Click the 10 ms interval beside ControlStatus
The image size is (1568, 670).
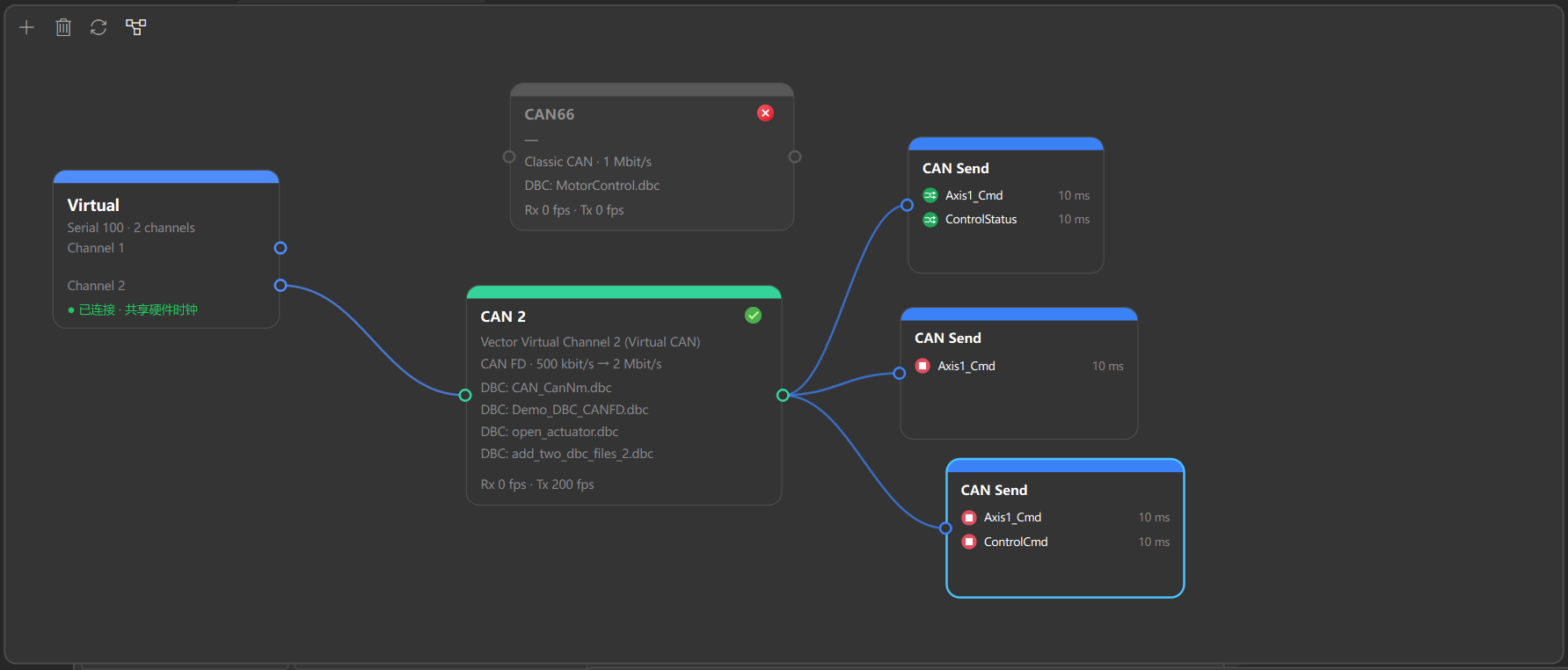1074,219
